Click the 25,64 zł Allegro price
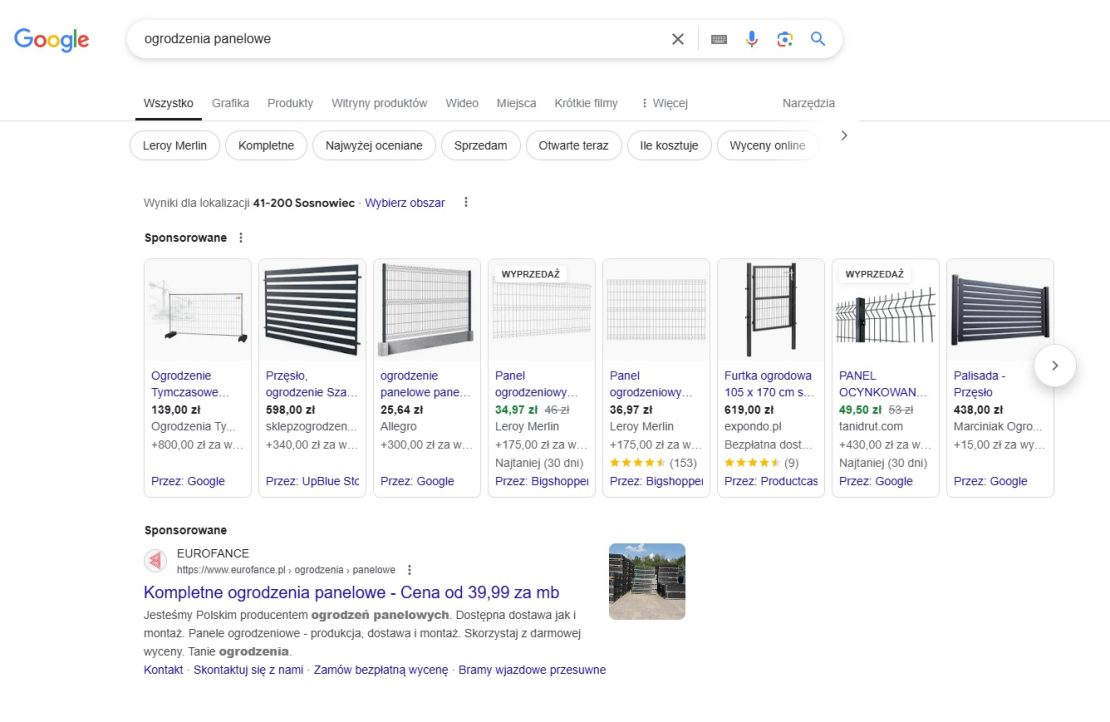The height and width of the screenshot is (722, 1110). (401, 410)
